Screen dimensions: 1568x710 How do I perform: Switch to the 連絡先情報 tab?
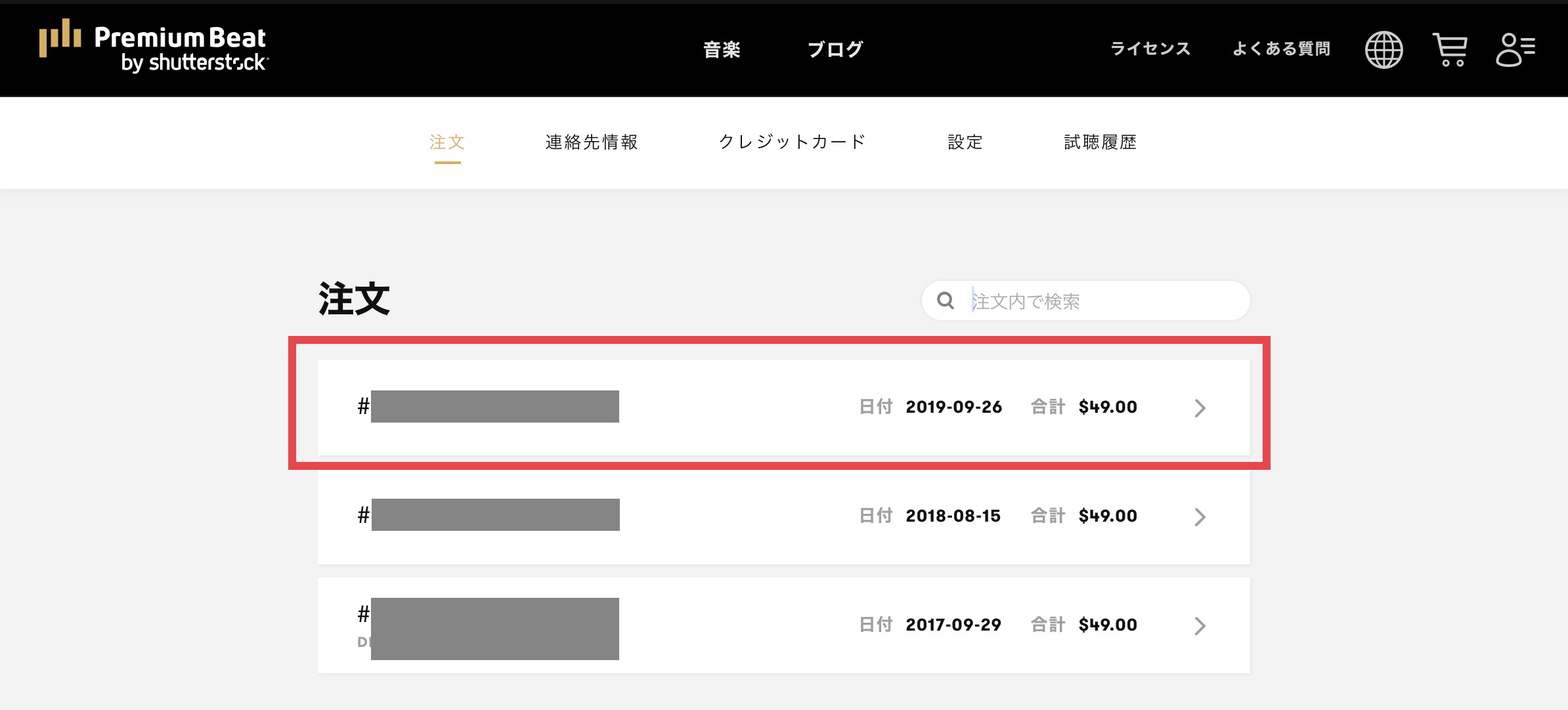pos(592,142)
